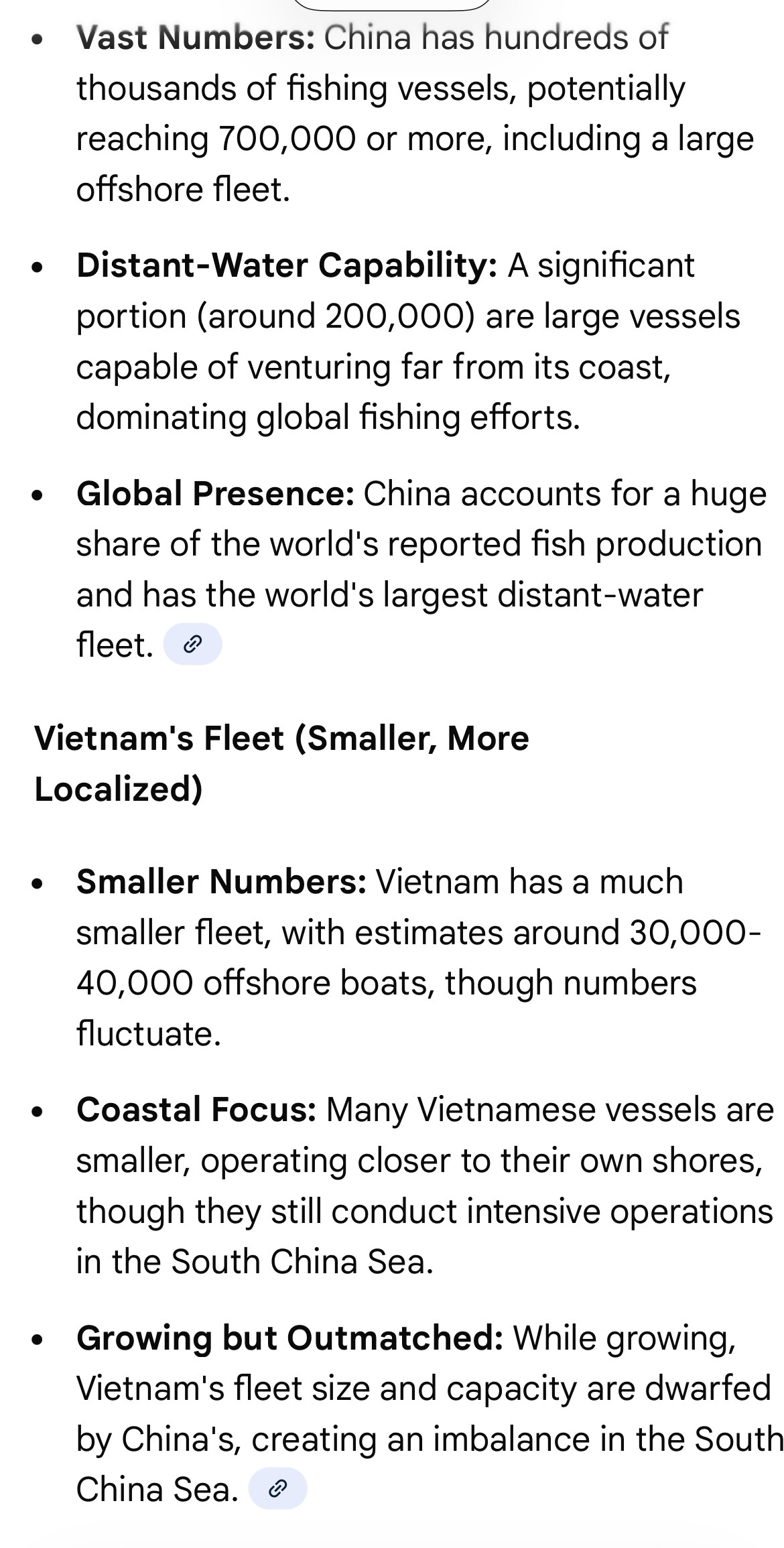Open the source link chip after "China Sea."
The image size is (784, 1548).
[x=277, y=1490]
